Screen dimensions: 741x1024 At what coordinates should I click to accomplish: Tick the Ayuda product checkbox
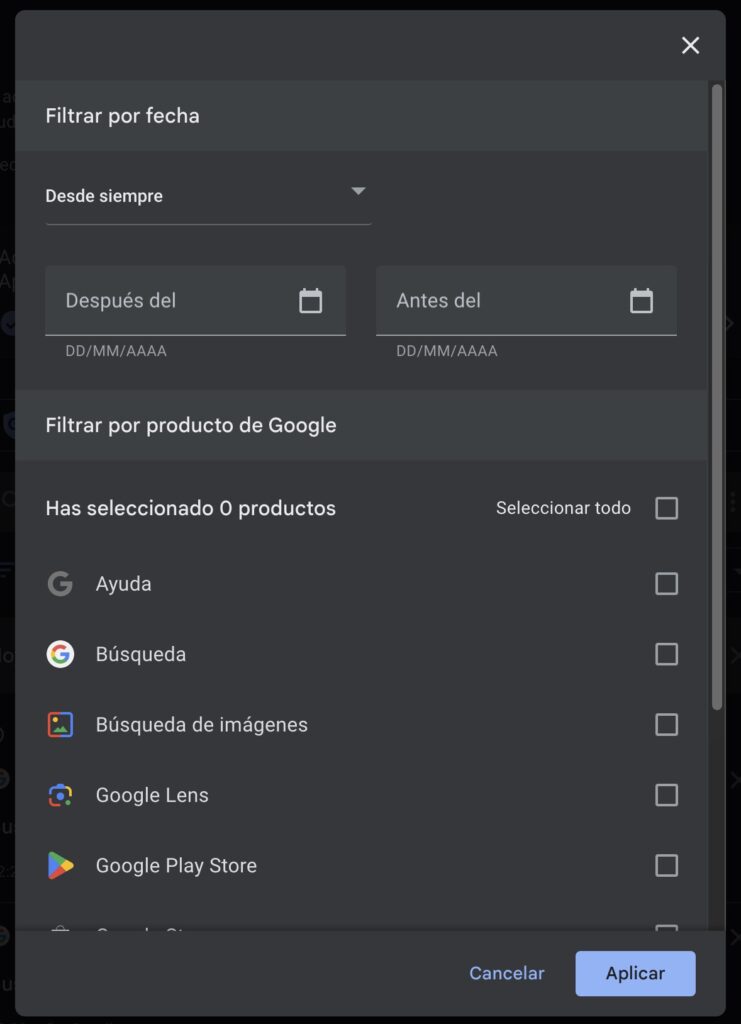[x=666, y=583]
